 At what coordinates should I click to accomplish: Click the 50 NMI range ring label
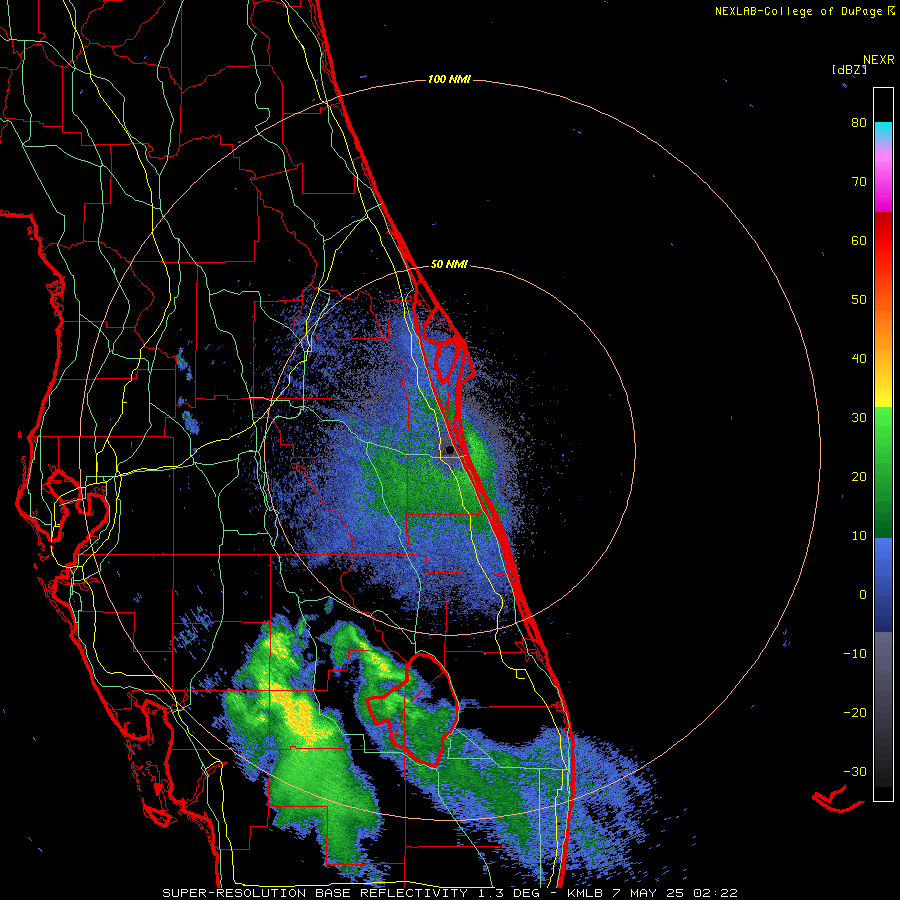click(x=449, y=265)
